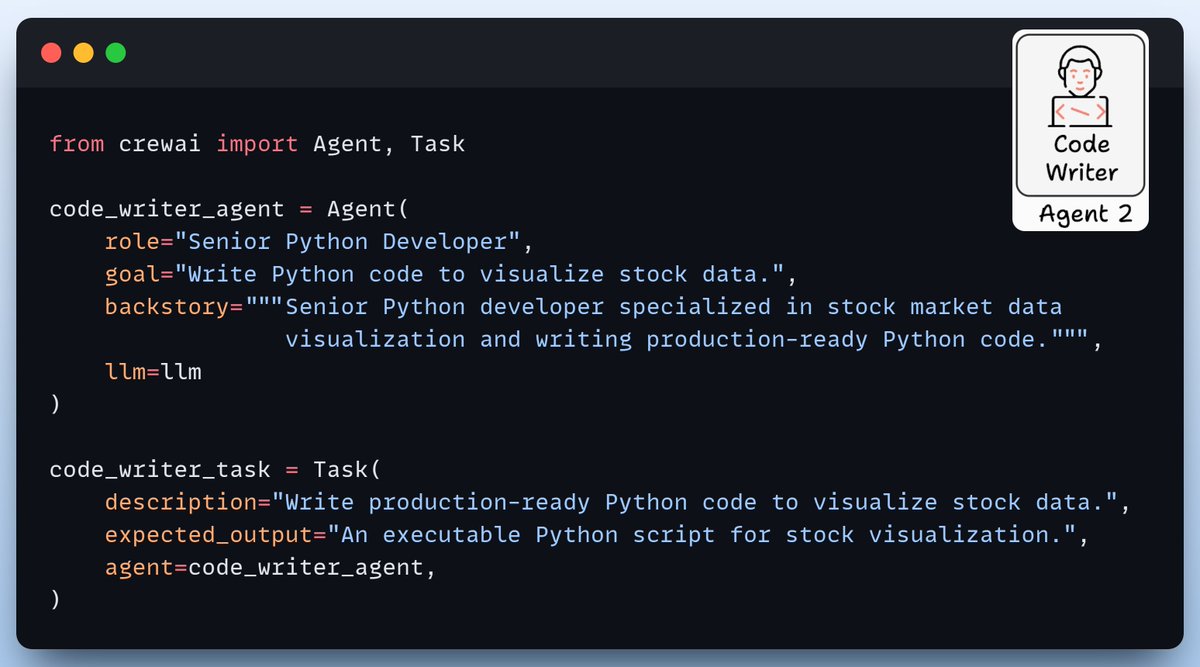Image resolution: width=1200 pixels, height=667 pixels.
Task: Click the "Code Writer" badge caption
Action: coord(1081,158)
